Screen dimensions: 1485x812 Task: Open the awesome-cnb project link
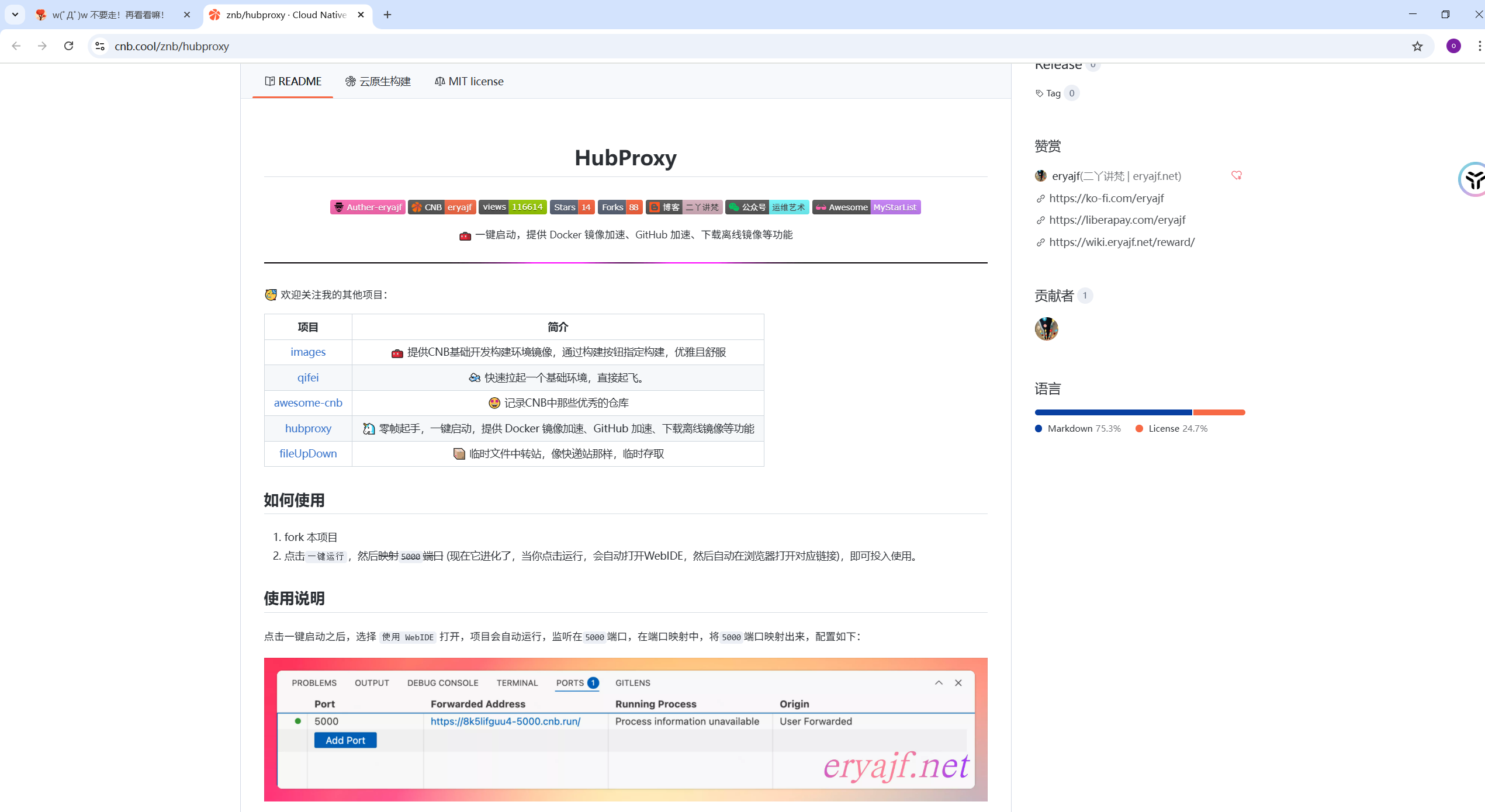point(308,403)
